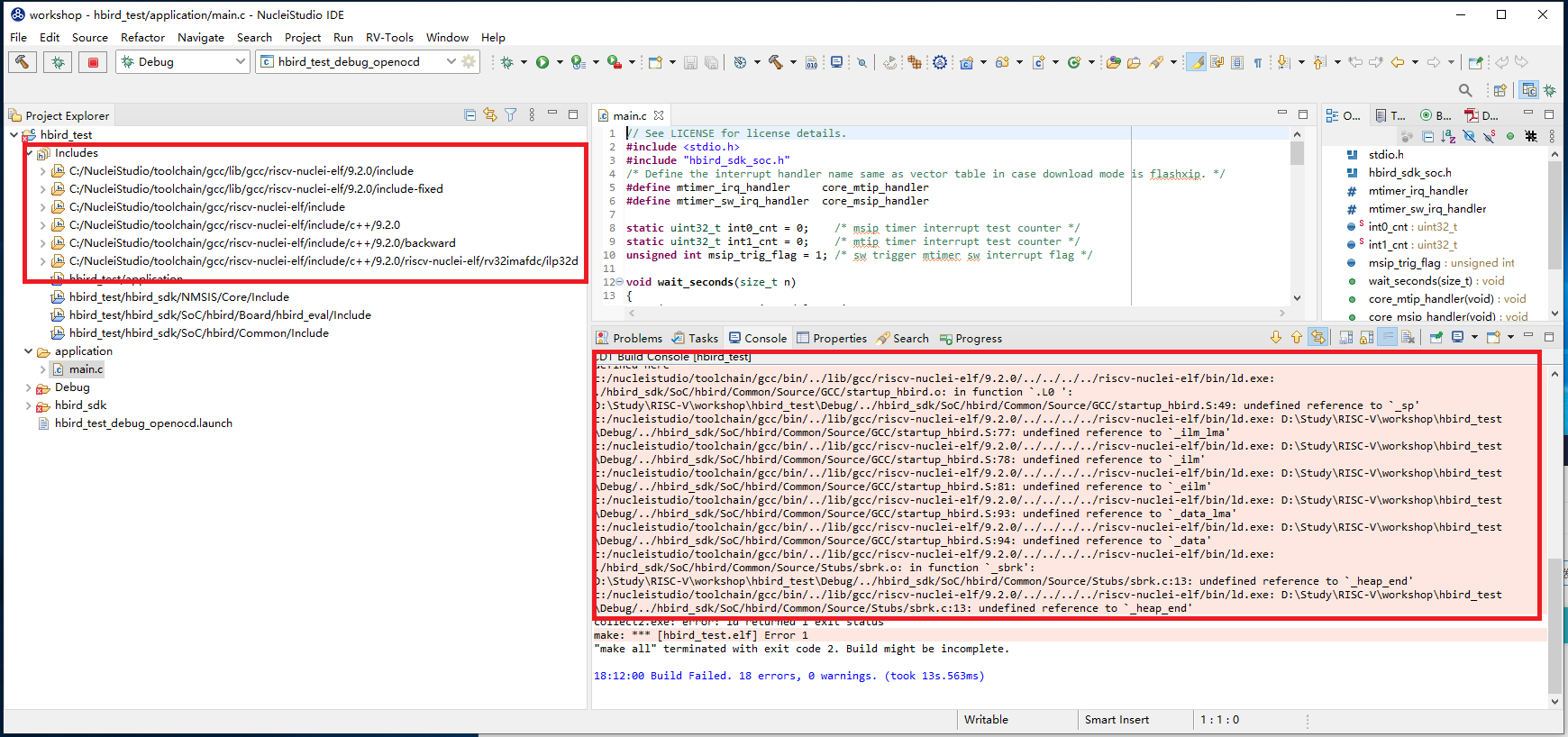Switch to the Progress tab
Image resolution: width=1568 pixels, height=737 pixels.
[971, 338]
